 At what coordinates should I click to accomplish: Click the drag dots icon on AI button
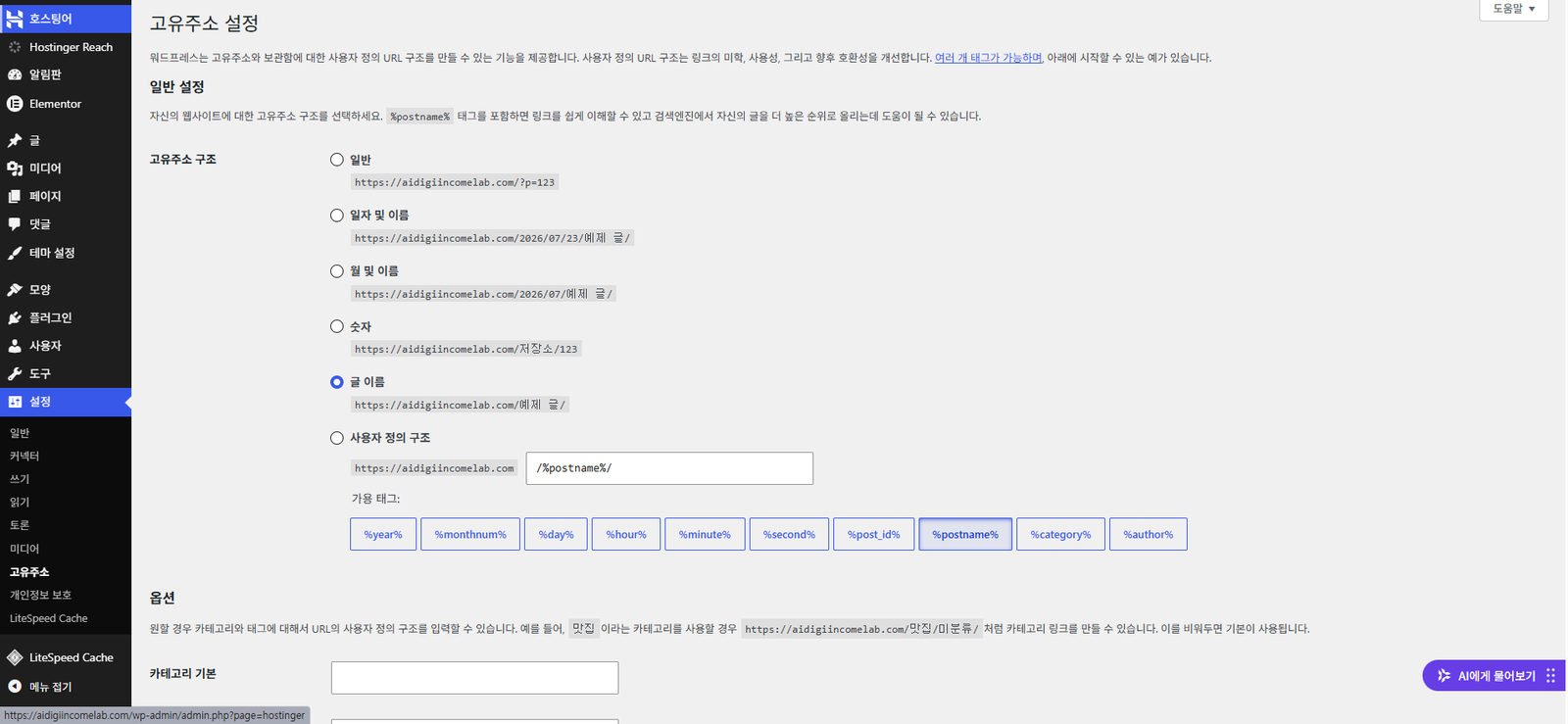pyautogui.click(x=1550, y=676)
